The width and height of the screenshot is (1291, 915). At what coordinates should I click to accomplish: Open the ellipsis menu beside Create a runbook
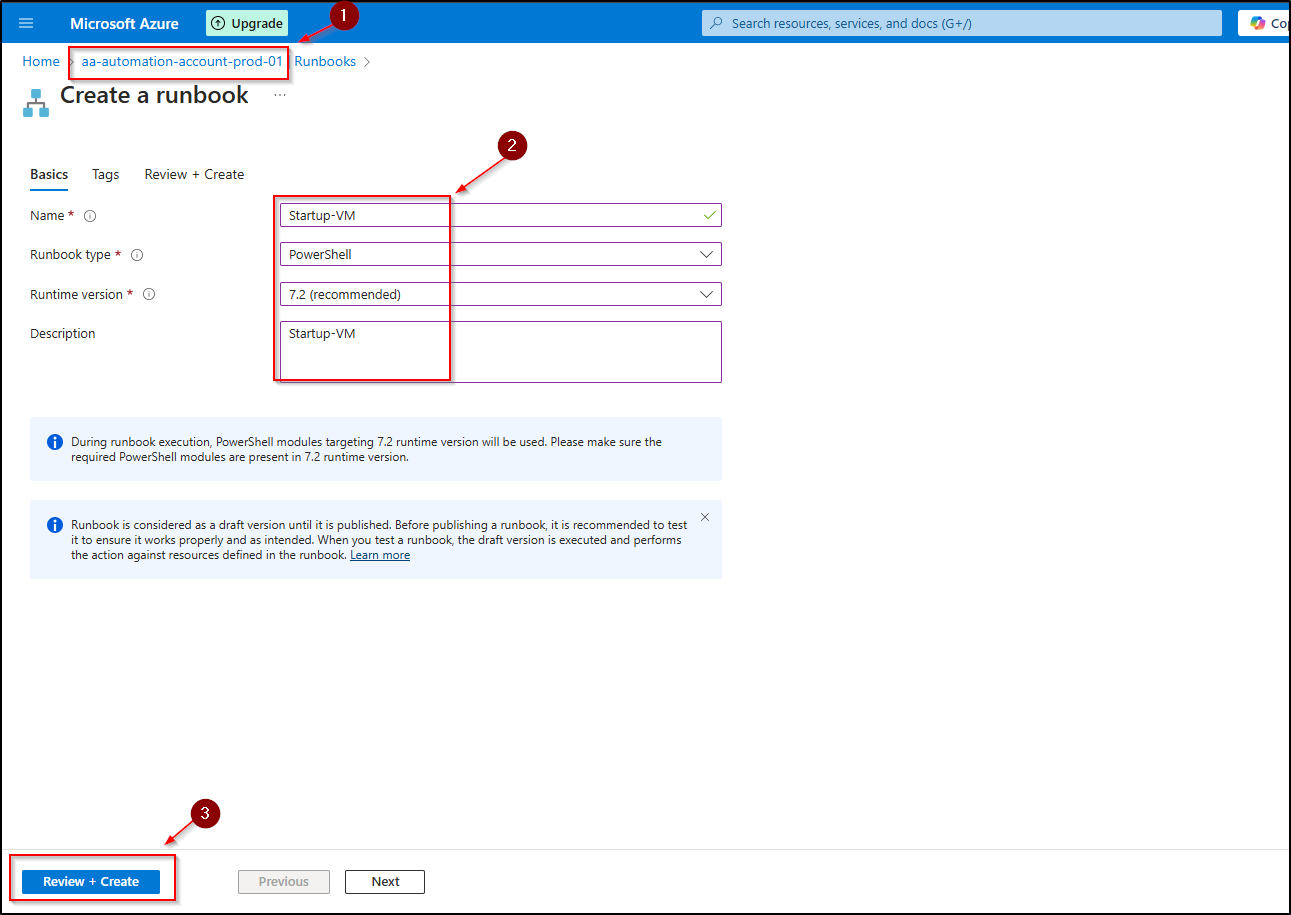click(280, 95)
